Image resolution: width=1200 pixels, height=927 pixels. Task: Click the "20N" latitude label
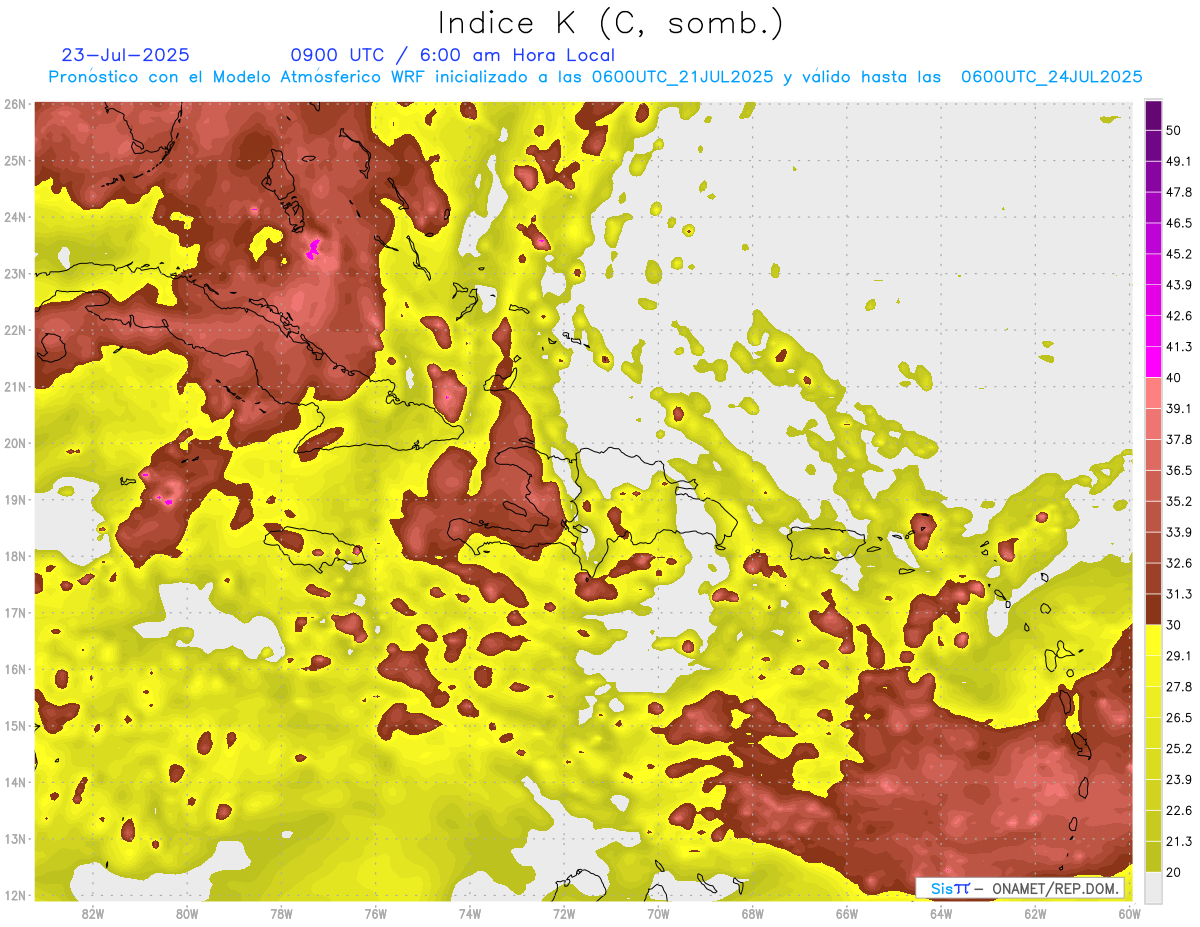[15, 443]
